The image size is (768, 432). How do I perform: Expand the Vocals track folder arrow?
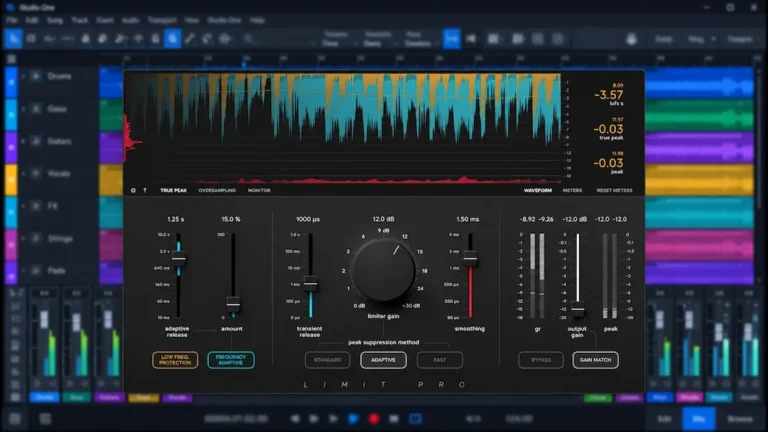click(x=23, y=173)
